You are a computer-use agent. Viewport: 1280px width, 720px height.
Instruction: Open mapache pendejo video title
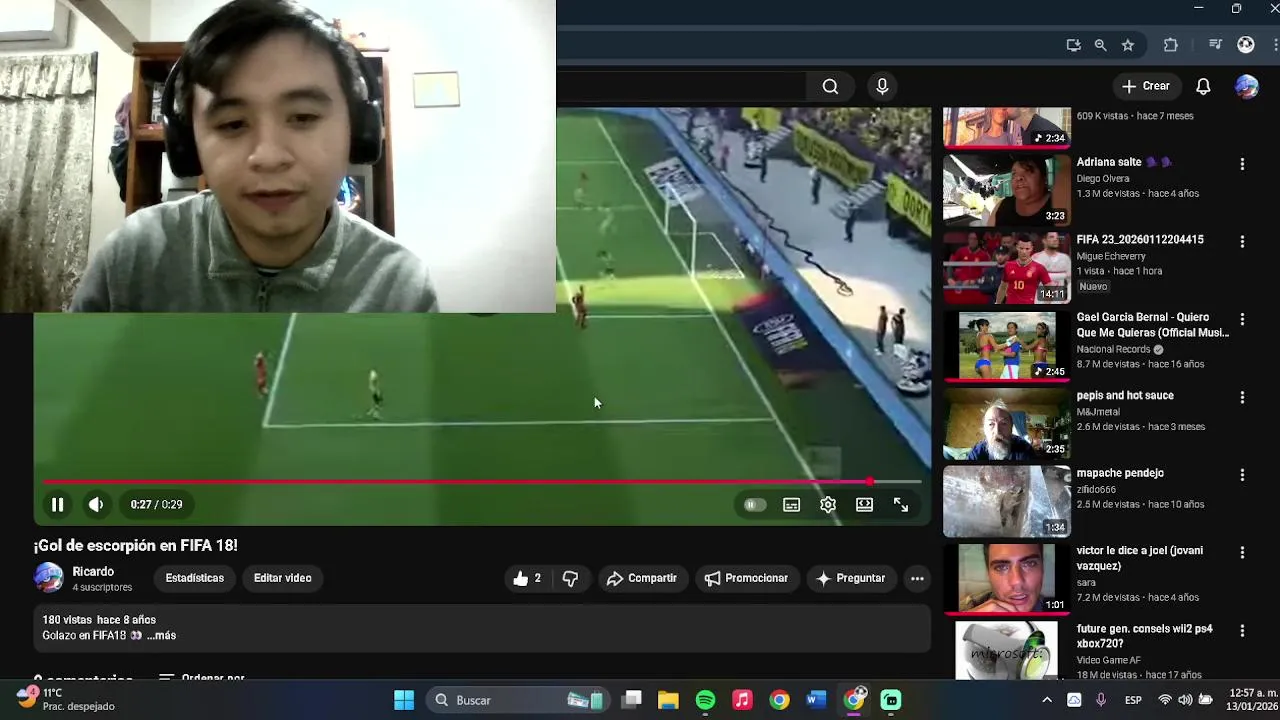pyautogui.click(x=1120, y=473)
